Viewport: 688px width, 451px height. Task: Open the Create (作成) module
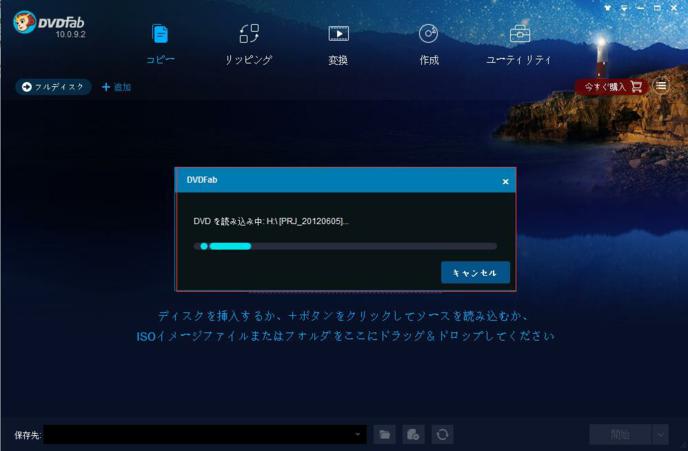pyautogui.click(x=429, y=44)
